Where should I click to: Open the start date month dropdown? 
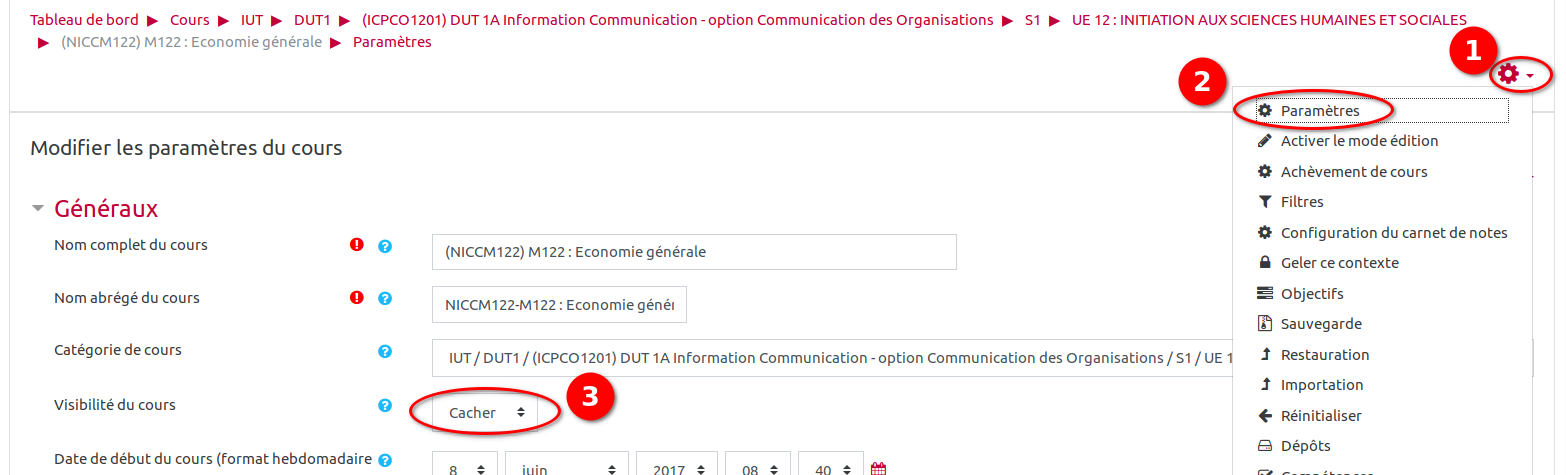(565, 468)
